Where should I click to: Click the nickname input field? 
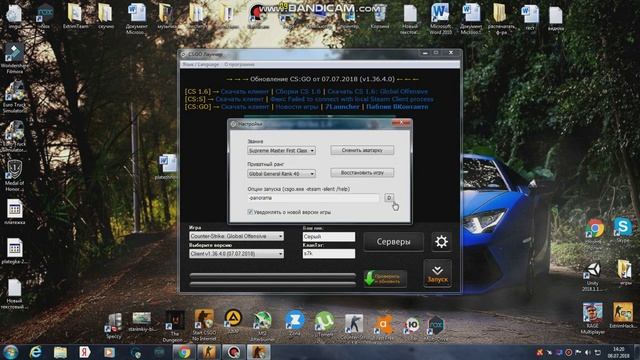329,236
